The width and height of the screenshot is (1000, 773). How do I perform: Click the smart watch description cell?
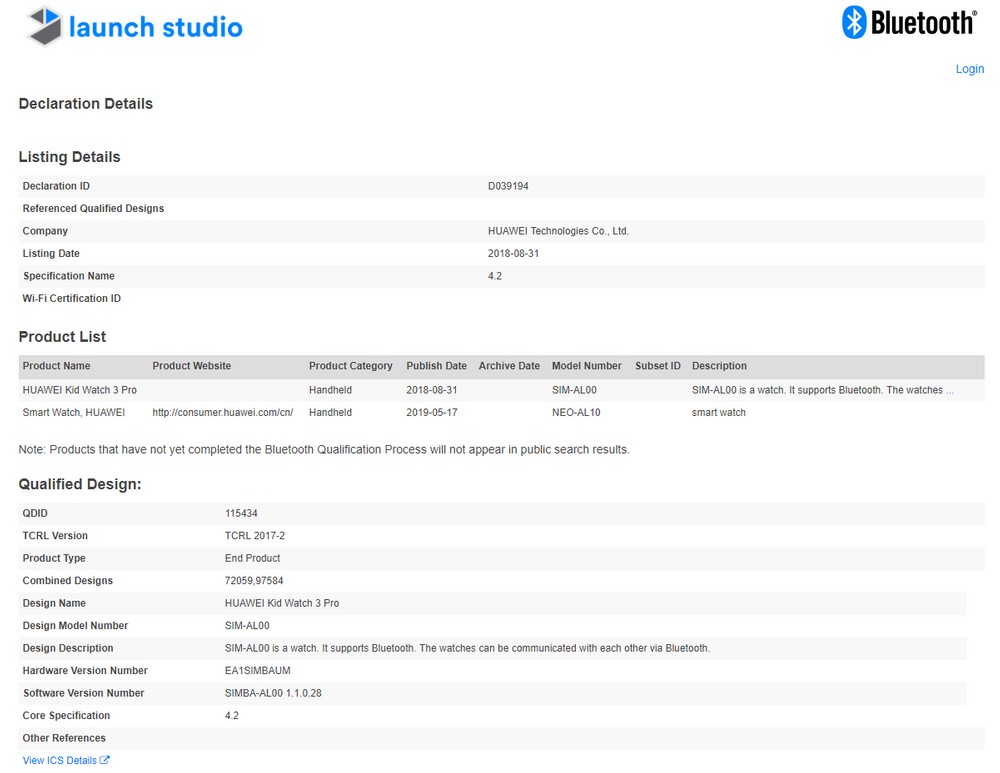pos(718,413)
